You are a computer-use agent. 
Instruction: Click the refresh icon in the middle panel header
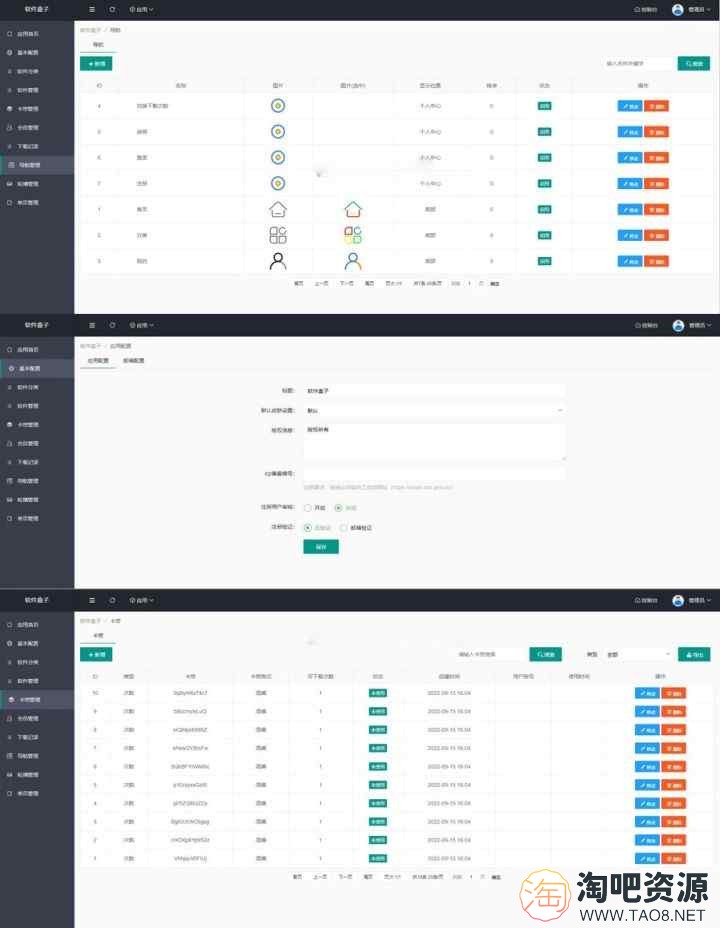112,325
